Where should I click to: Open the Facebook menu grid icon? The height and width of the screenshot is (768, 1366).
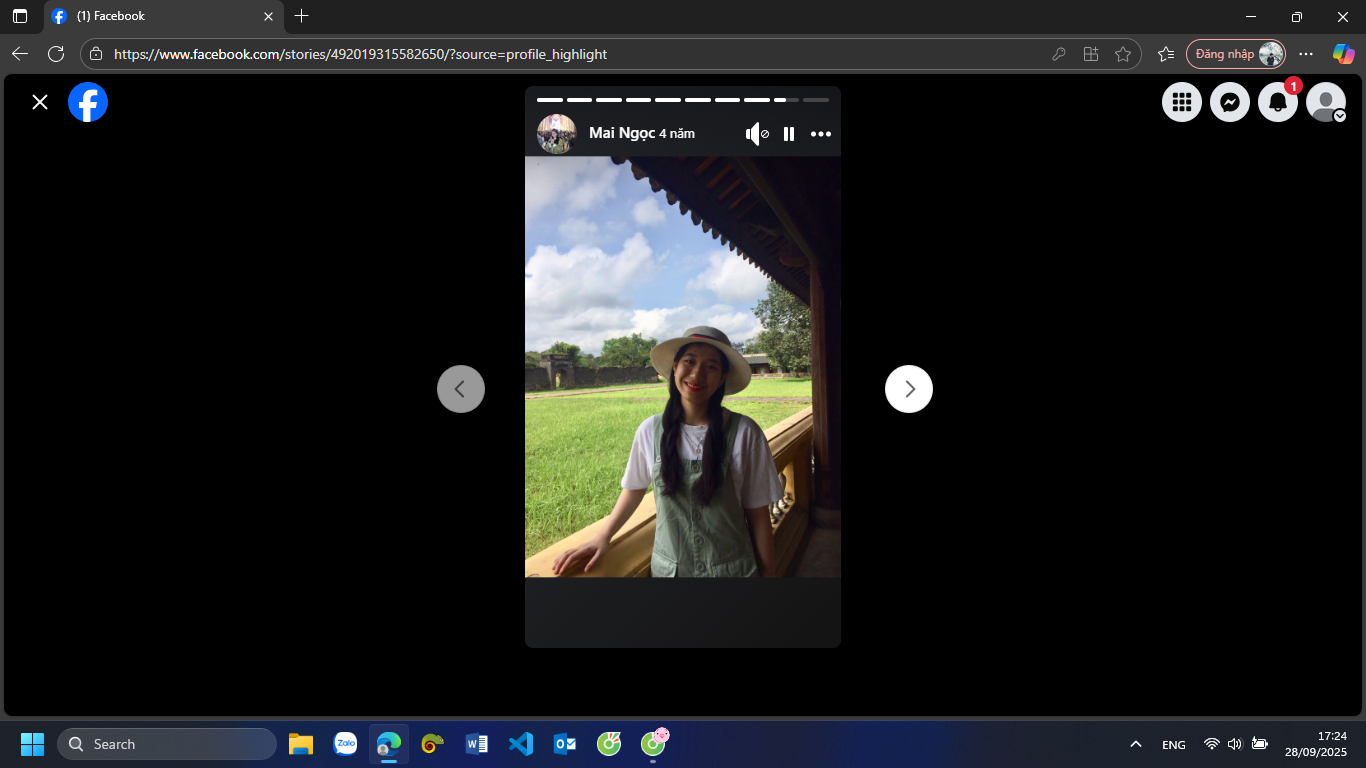pos(1182,102)
